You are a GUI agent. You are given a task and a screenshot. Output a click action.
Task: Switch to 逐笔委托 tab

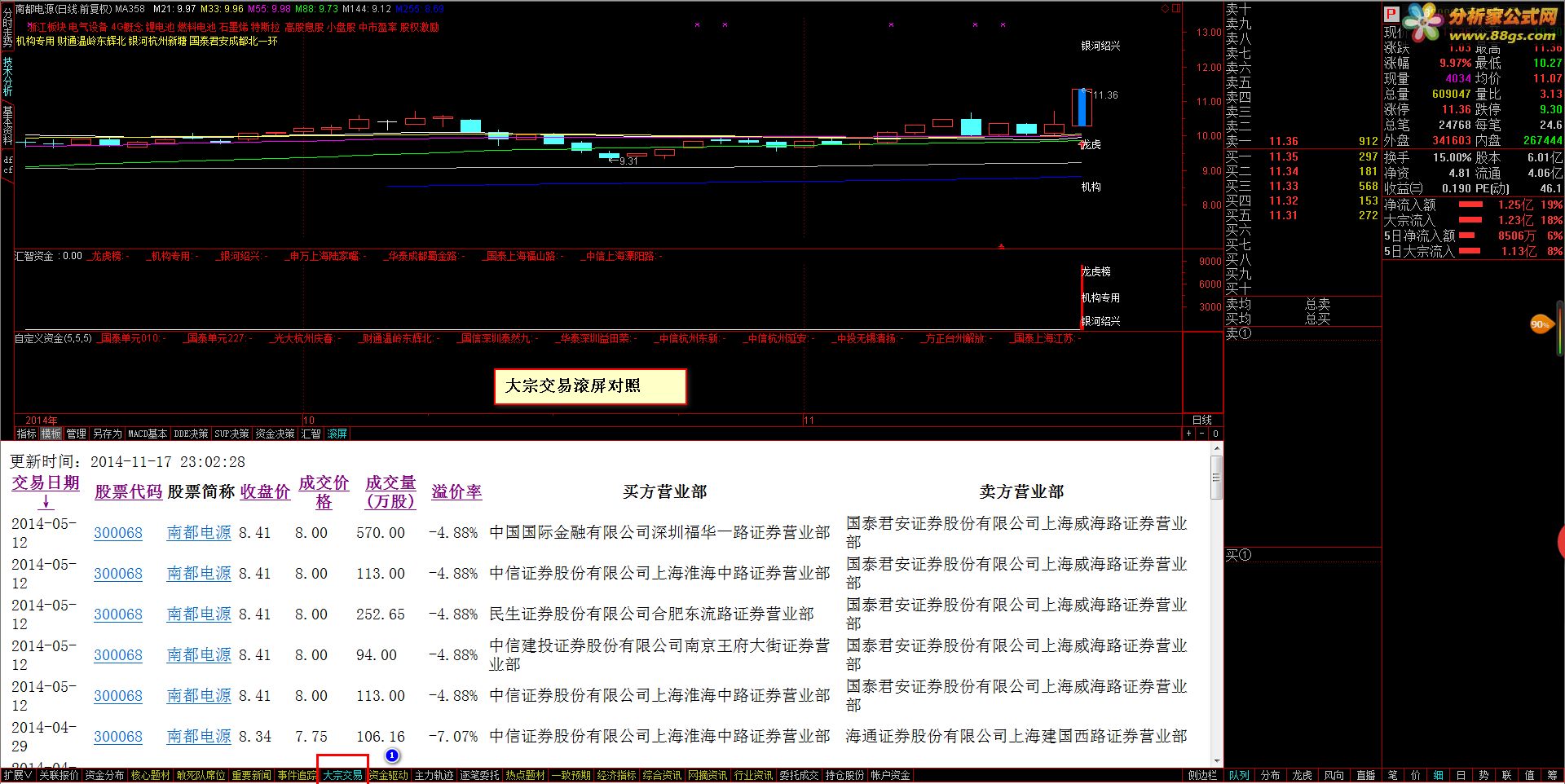[480, 775]
